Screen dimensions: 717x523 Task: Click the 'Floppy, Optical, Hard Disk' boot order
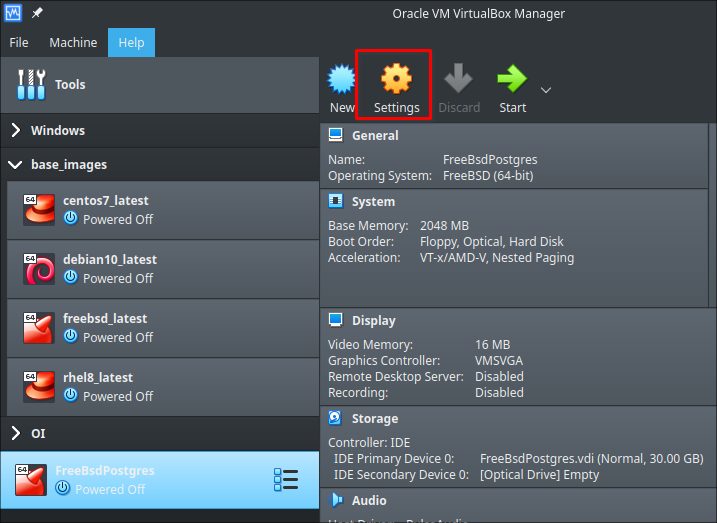tap(492, 242)
